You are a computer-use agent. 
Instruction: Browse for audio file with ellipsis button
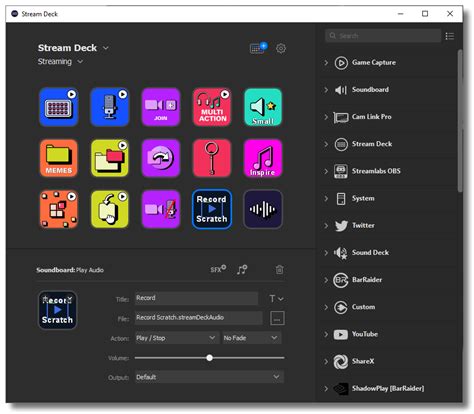[277, 318]
